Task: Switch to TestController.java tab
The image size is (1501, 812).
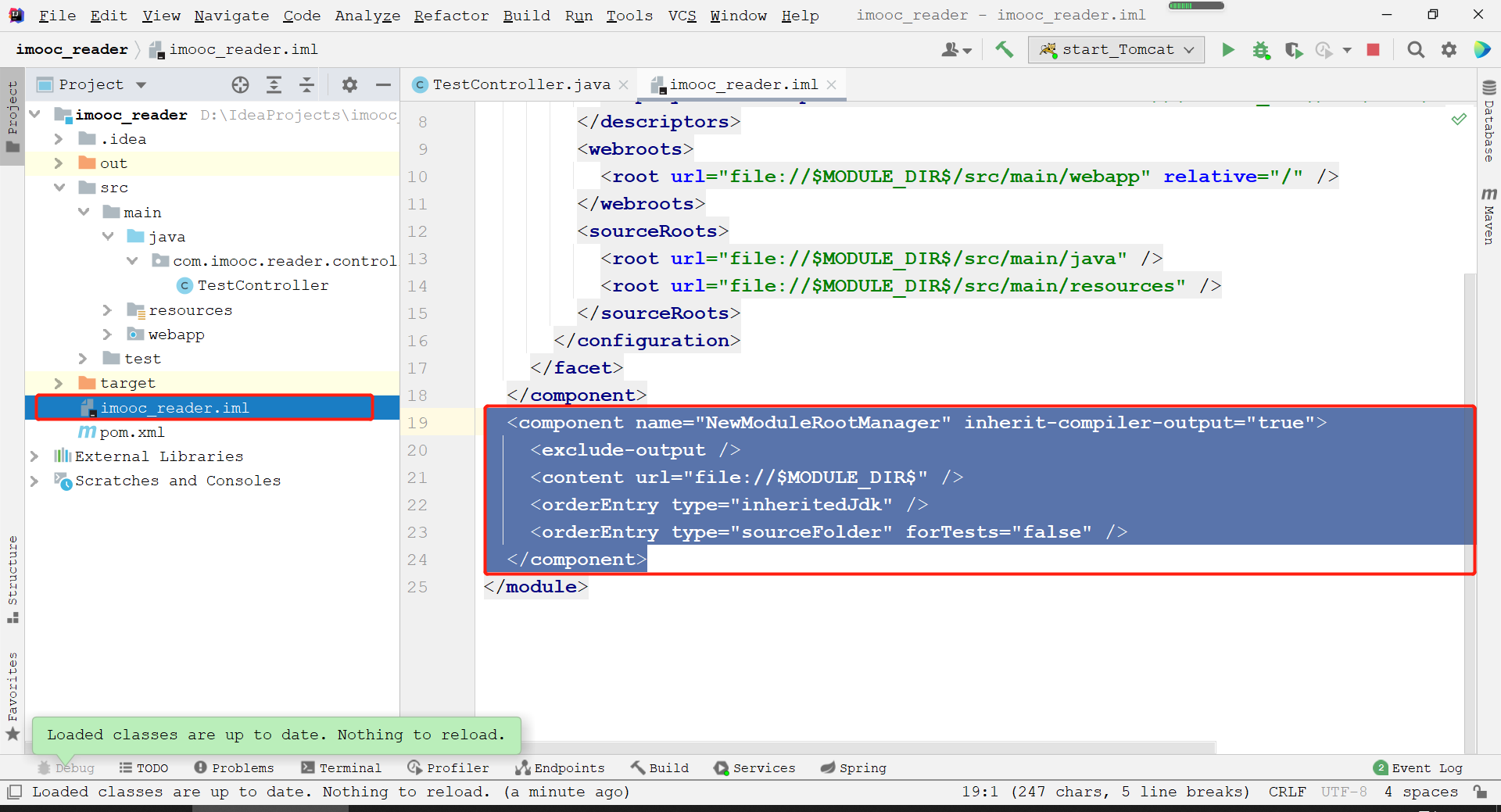Action: [521, 84]
